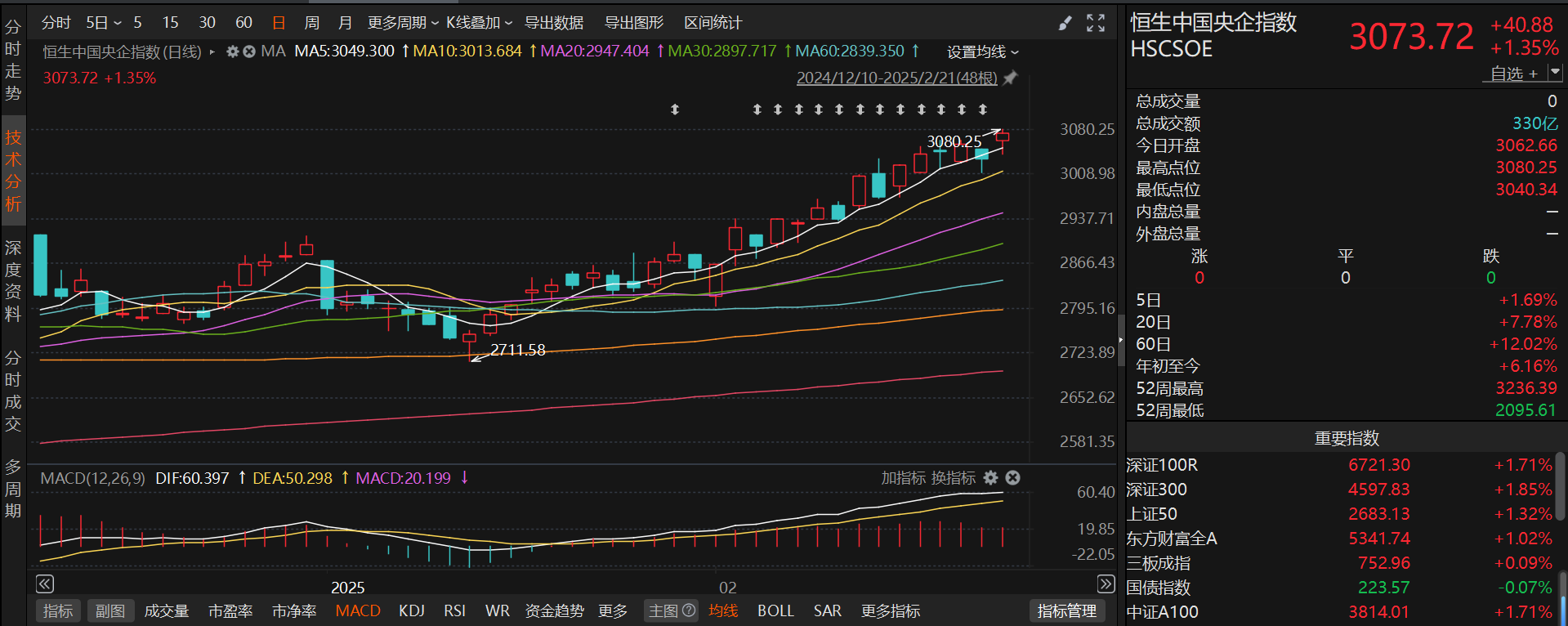This screenshot has height=626, width=1568.
Task: Open 指标管理 indicator management
Action: tap(1067, 610)
